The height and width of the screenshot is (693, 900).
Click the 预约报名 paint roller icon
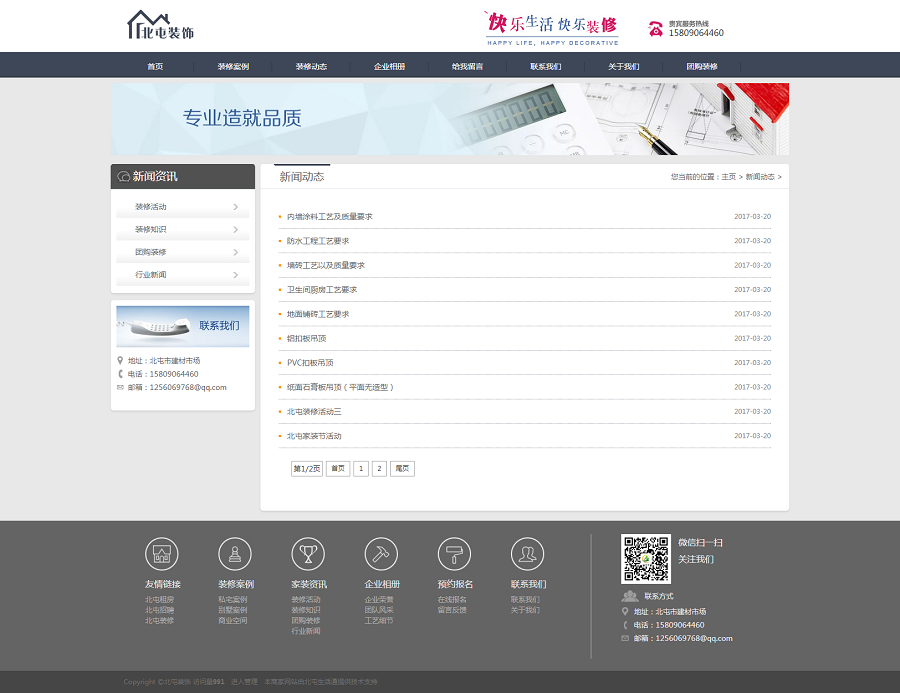454,554
